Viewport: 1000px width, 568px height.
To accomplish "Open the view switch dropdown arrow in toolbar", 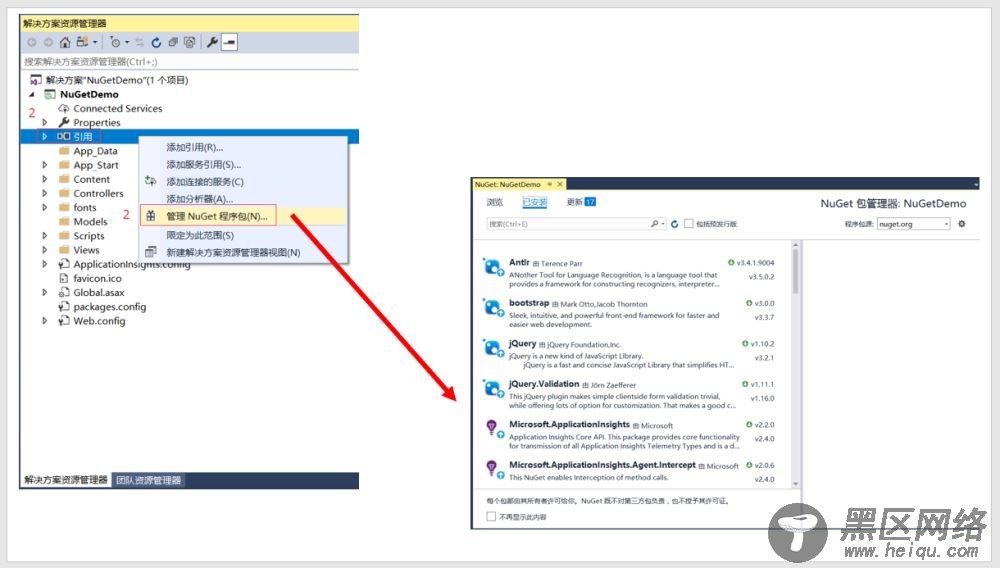I will pos(95,42).
